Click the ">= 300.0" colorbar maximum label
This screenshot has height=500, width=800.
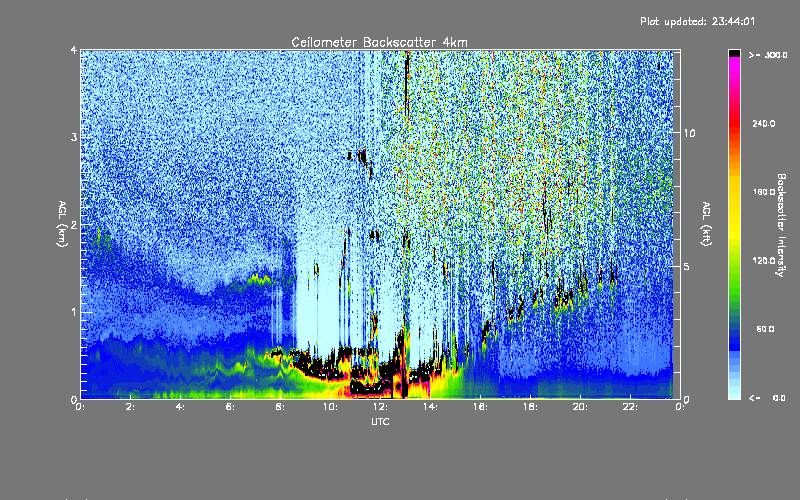click(x=768, y=55)
